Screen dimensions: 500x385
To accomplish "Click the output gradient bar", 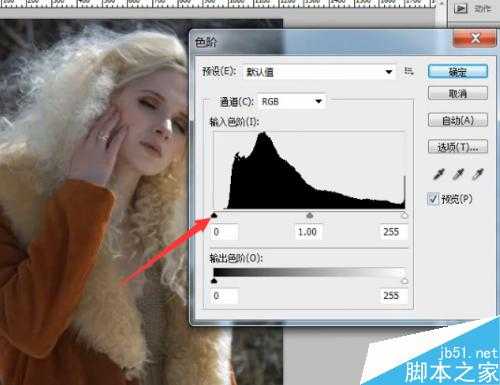I will coord(310,272).
